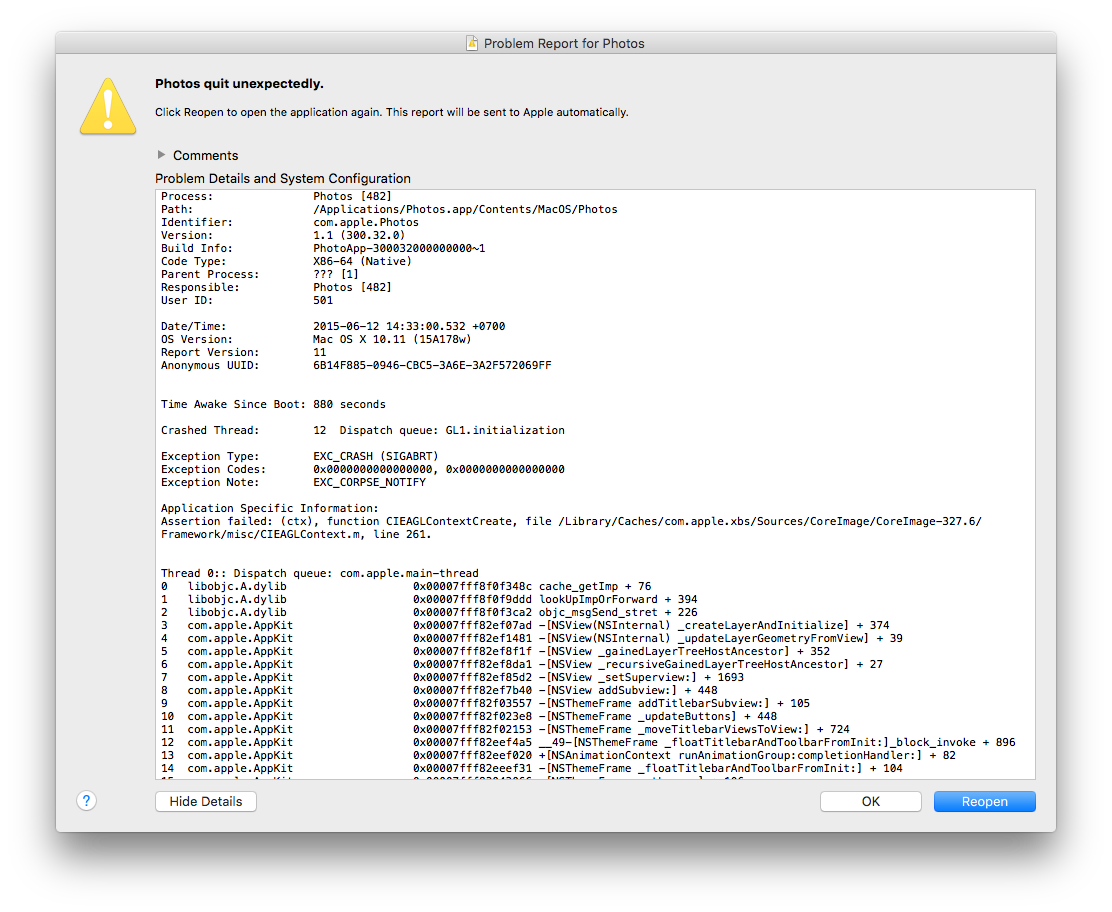Click the Thread 0 main-thread header line

tap(319, 574)
